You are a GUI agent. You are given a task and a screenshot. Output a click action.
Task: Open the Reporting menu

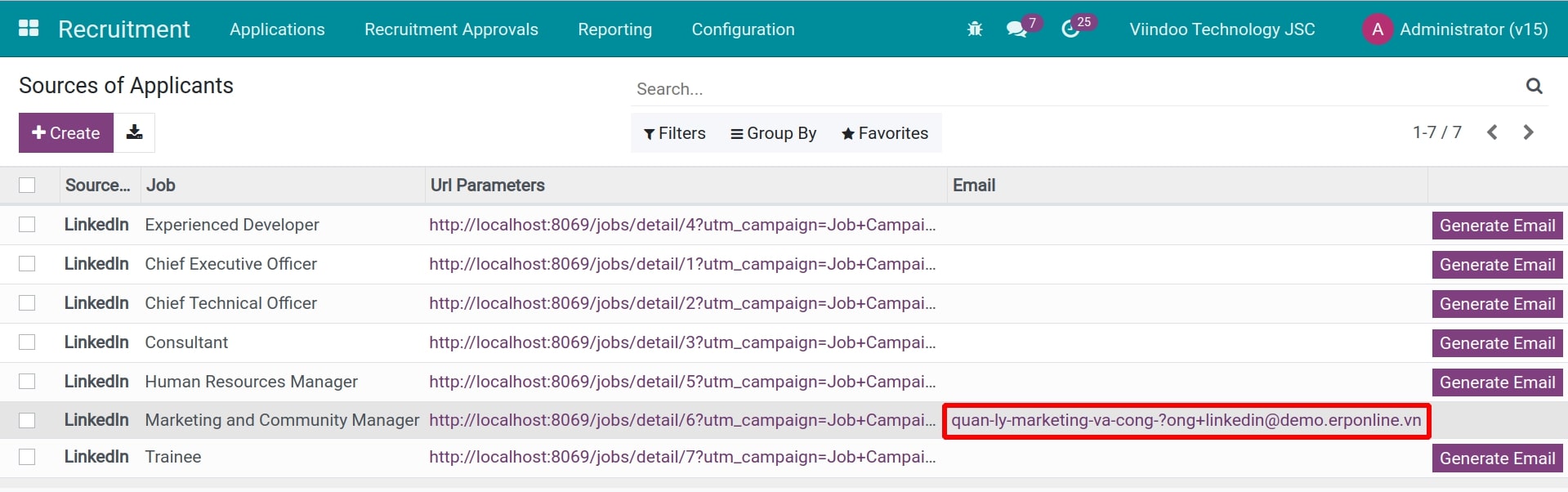click(x=614, y=29)
